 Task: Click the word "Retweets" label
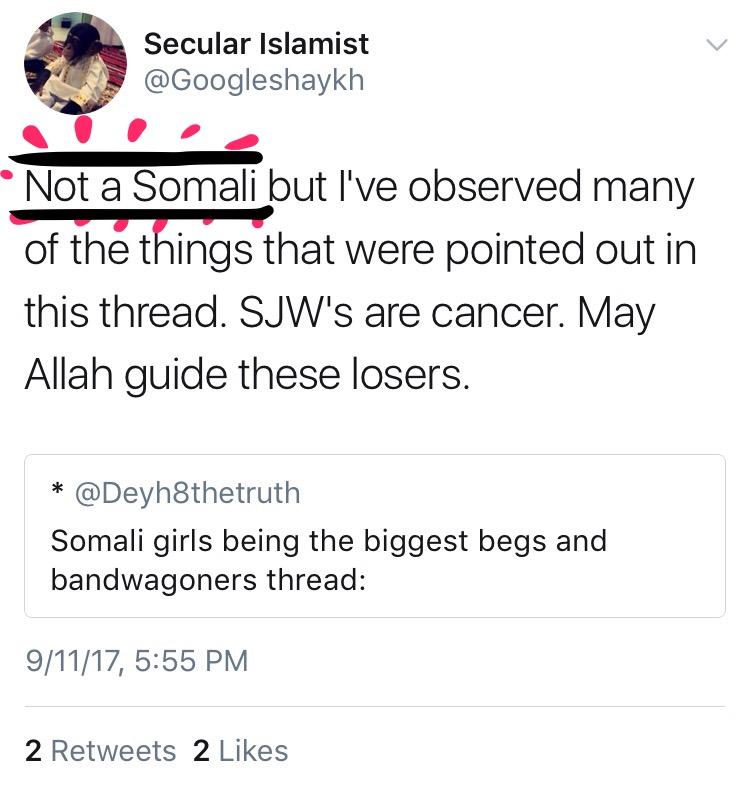(x=113, y=751)
